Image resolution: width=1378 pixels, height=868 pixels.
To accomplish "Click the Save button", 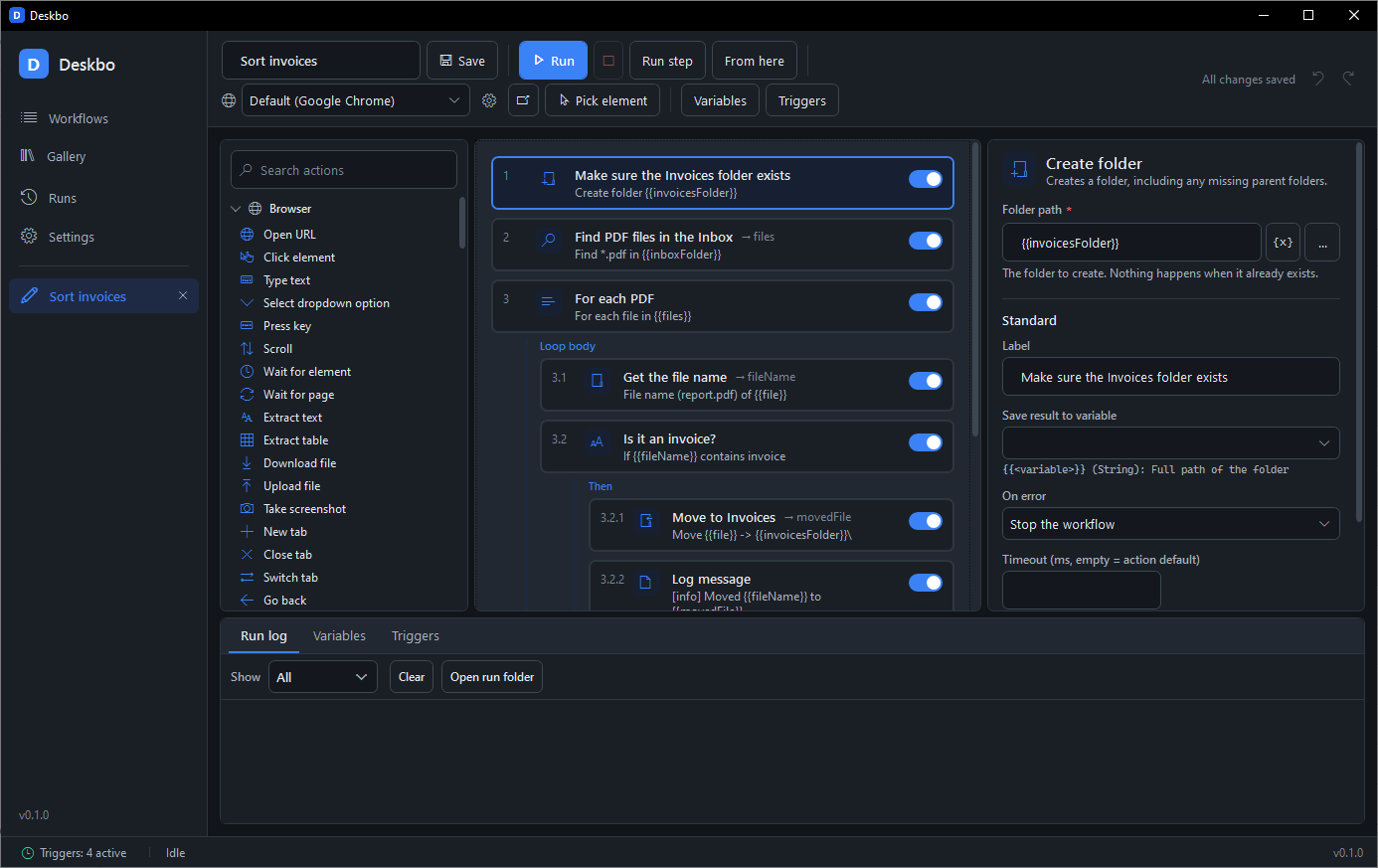I will pyautogui.click(x=462, y=61).
